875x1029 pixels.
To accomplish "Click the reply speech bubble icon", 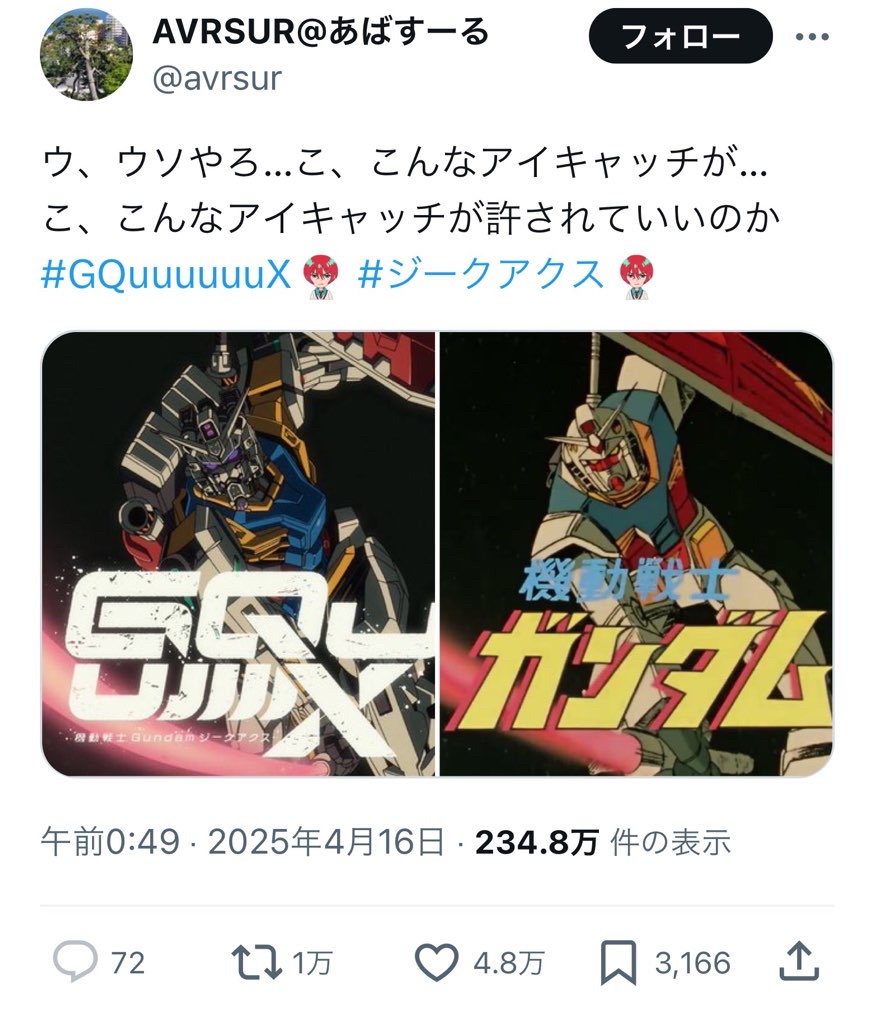I will pos(75,962).
